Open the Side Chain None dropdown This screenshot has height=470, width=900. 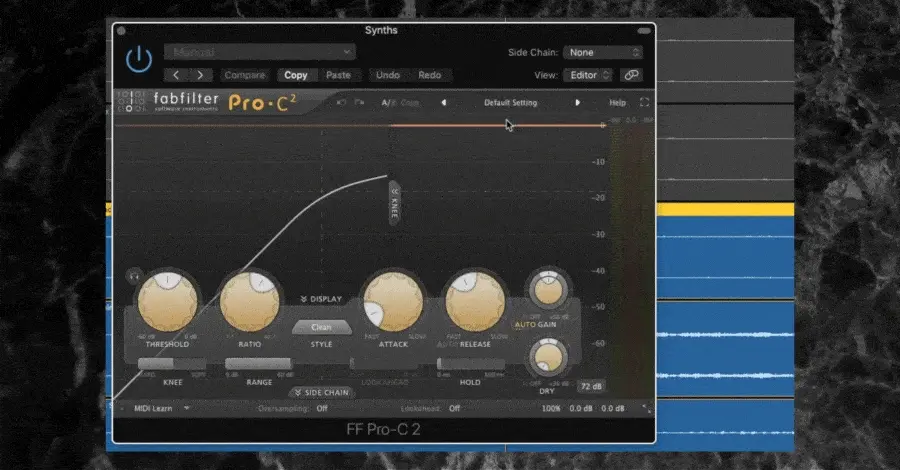click(602, 52)
